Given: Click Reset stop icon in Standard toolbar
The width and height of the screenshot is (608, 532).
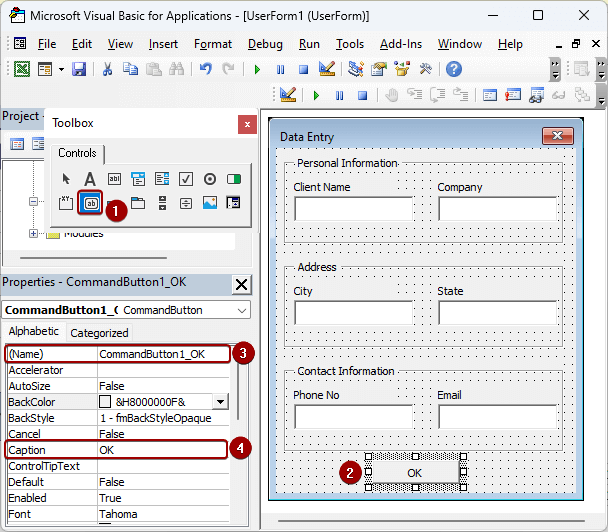Looking at the screenshot, I should (303, 70).
